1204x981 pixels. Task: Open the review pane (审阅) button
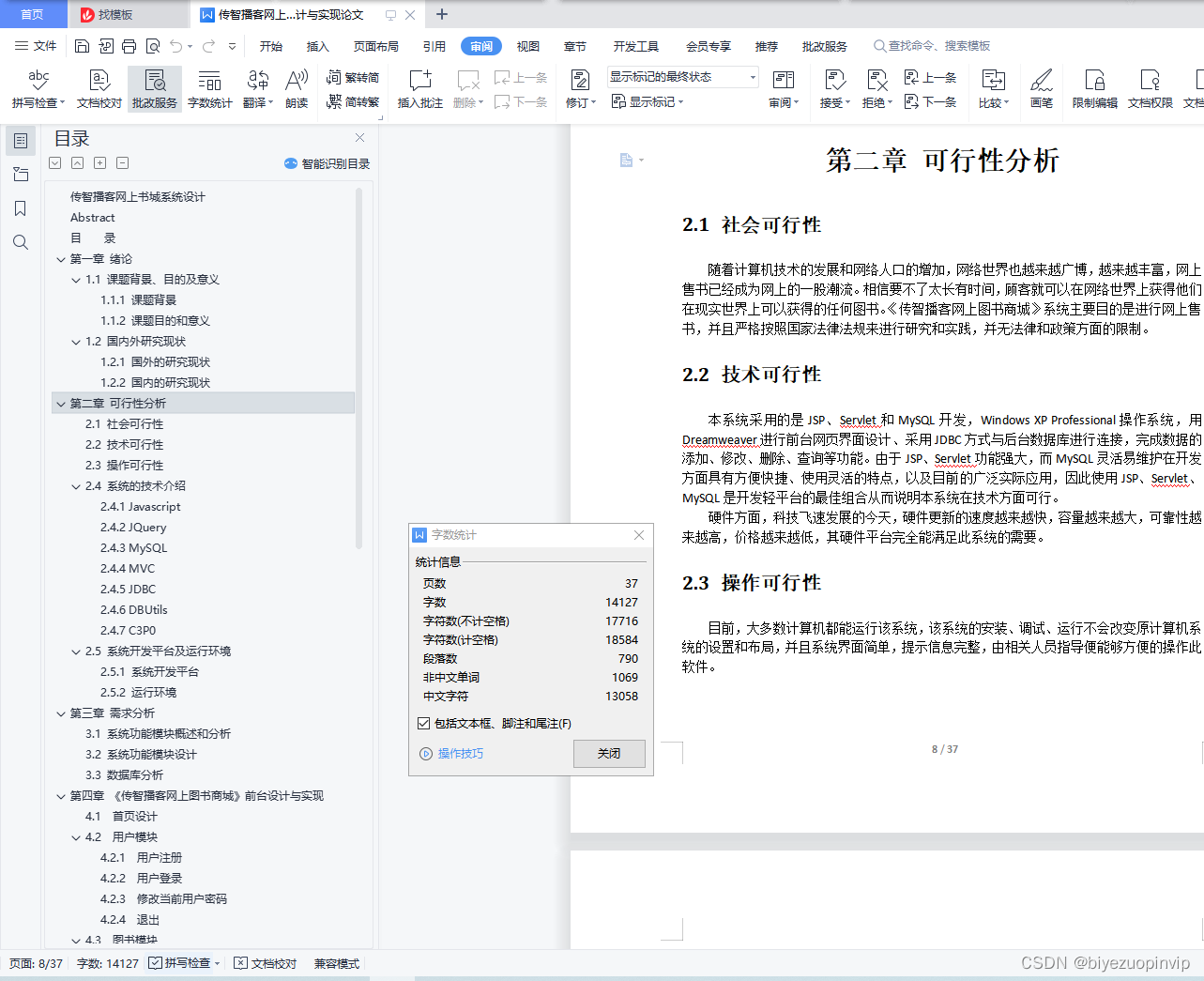click(784, 89)
